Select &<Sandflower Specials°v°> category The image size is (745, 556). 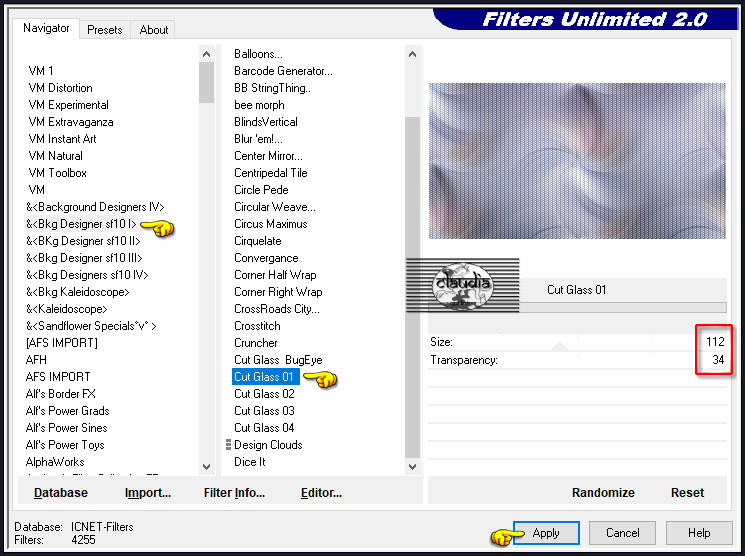coord(91,326)
